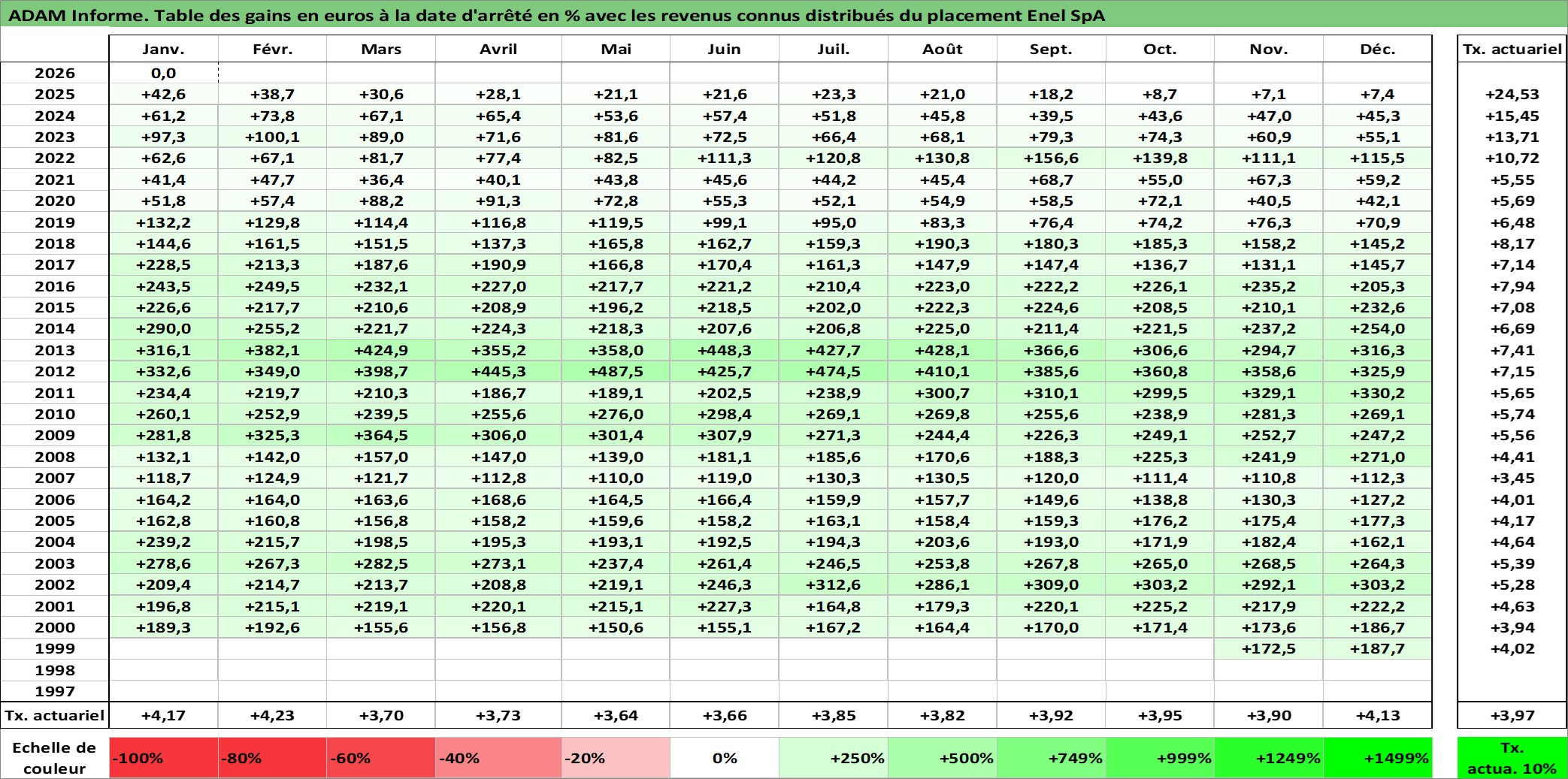Image resolution: width=1568 pixels, height=779 pixels.
Task: Click the red -100% color scale swatch
Action: 163,758
